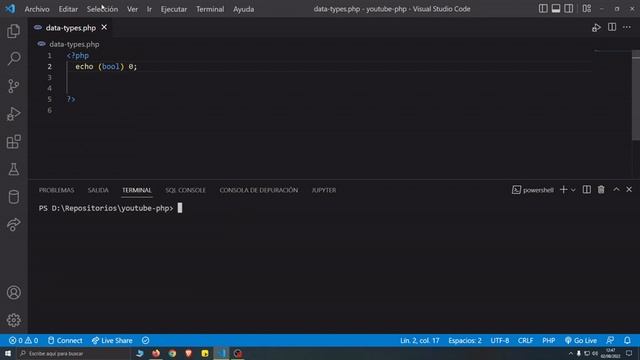Select the data-types.php editor tab
The width and height of the screenshot is (640, 360).
tap(71, 28)
